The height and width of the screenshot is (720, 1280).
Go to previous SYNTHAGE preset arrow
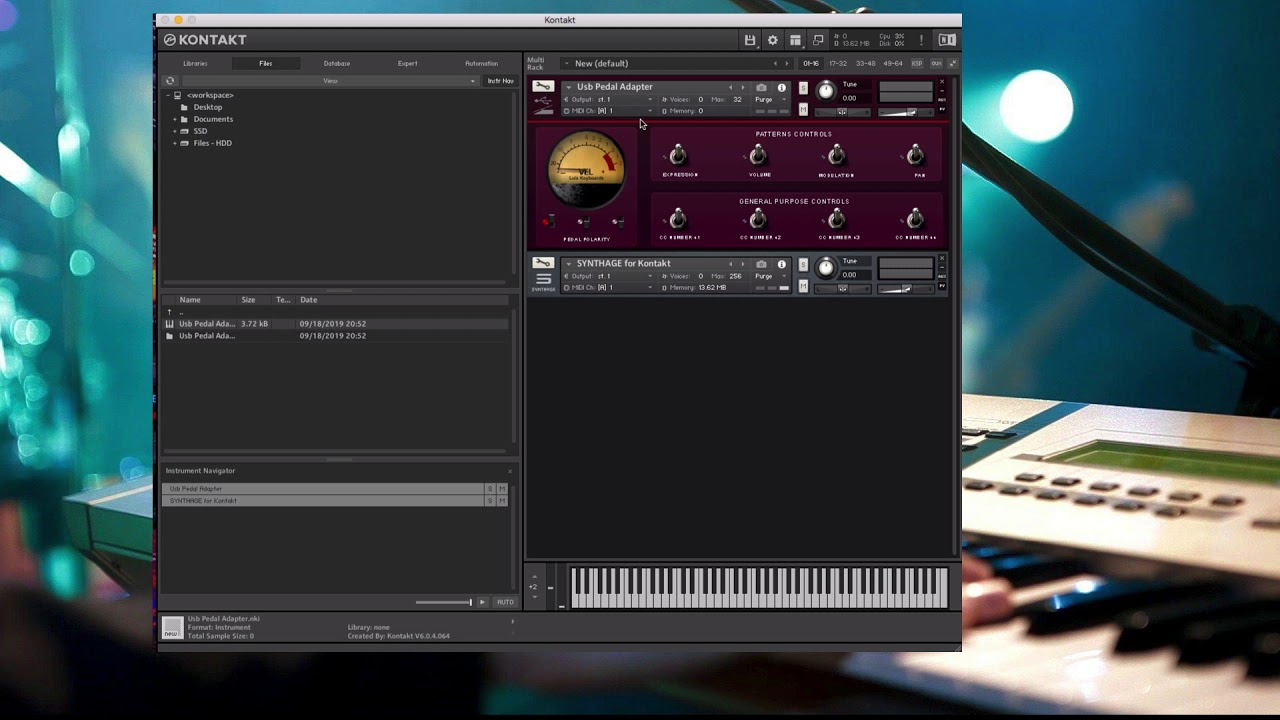(730, 264)
